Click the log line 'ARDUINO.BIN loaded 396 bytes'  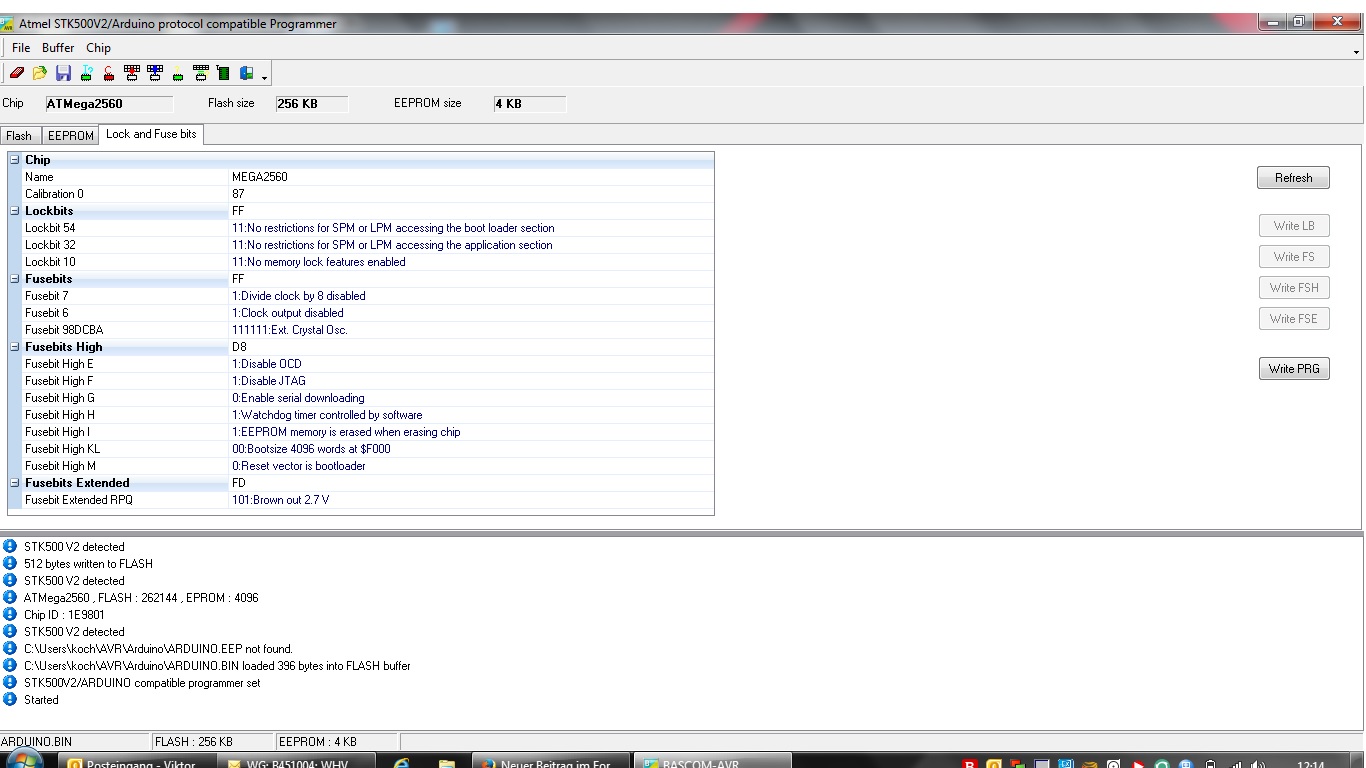(x=217, y=665)
